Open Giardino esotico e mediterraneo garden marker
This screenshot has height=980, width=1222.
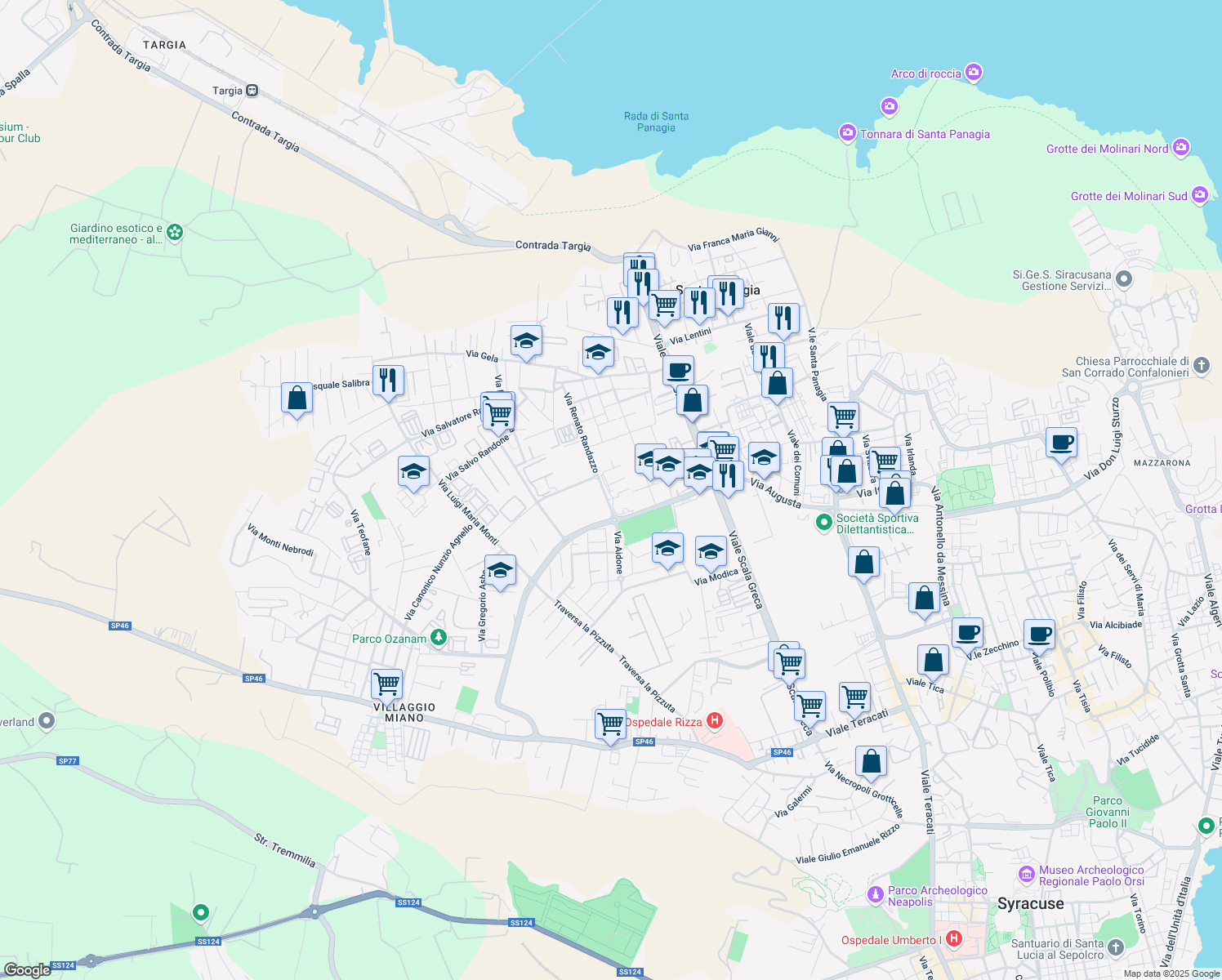pyautogui.click(x=175, y=233)
